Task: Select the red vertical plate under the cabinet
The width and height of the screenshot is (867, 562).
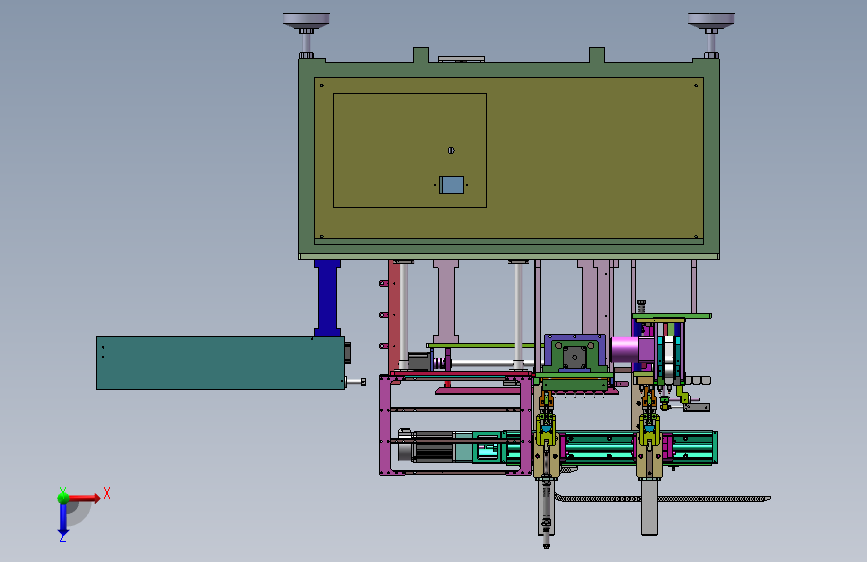Action: pyautogui.click(x=394, y=315)
